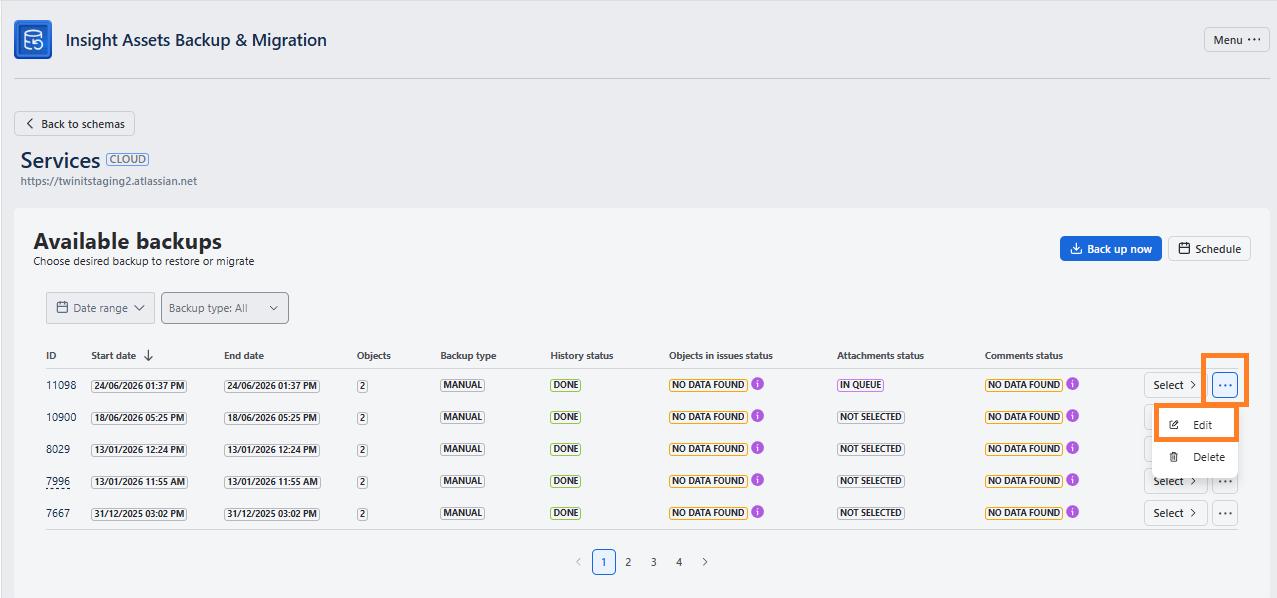Click the Attachments status column header
1277x598 pixels.
tap(880, 355)
